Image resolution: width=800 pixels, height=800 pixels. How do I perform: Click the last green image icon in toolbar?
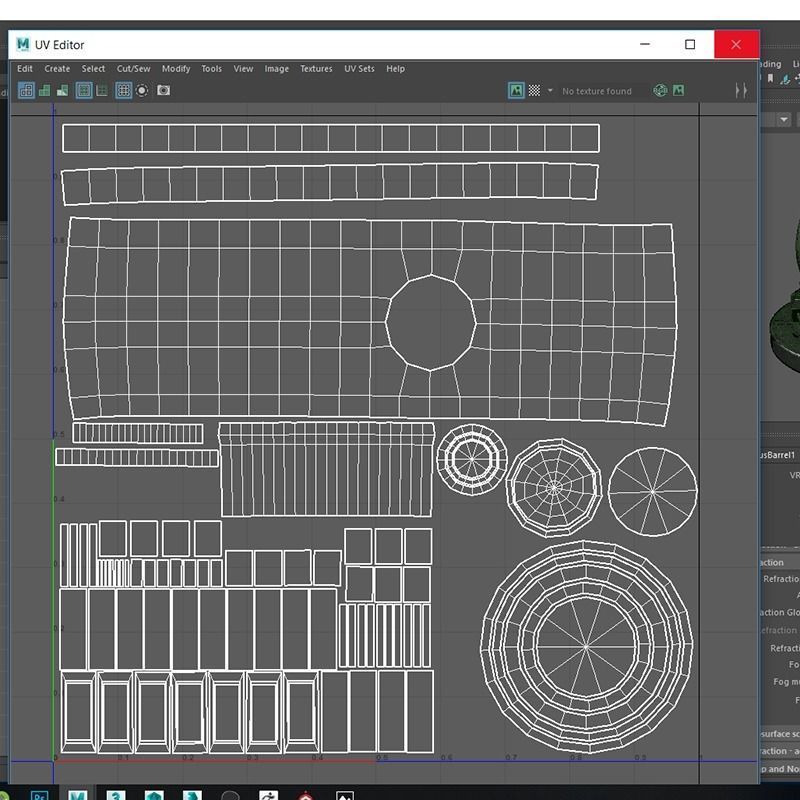point(679,91)
